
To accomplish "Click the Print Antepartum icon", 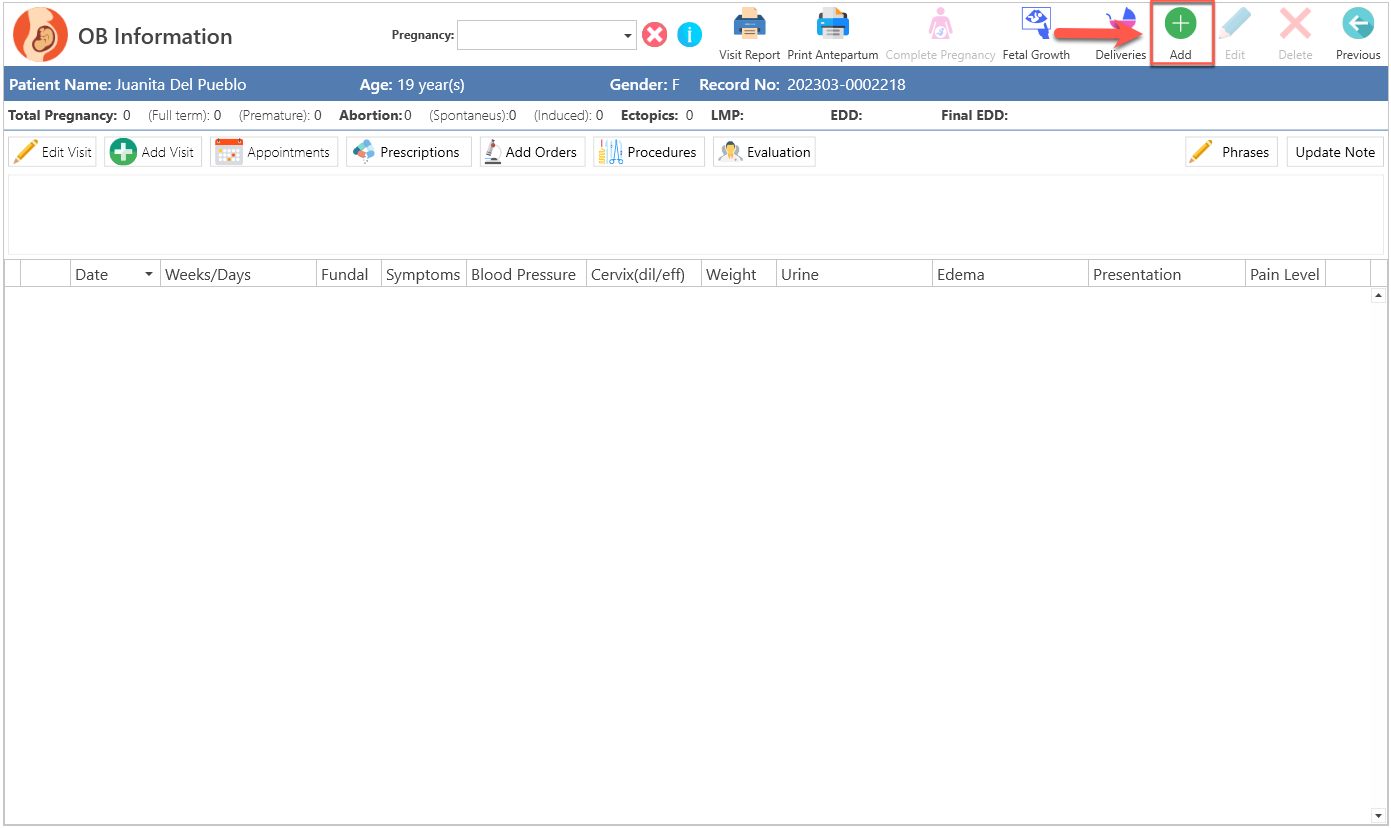I will [832, 23].
